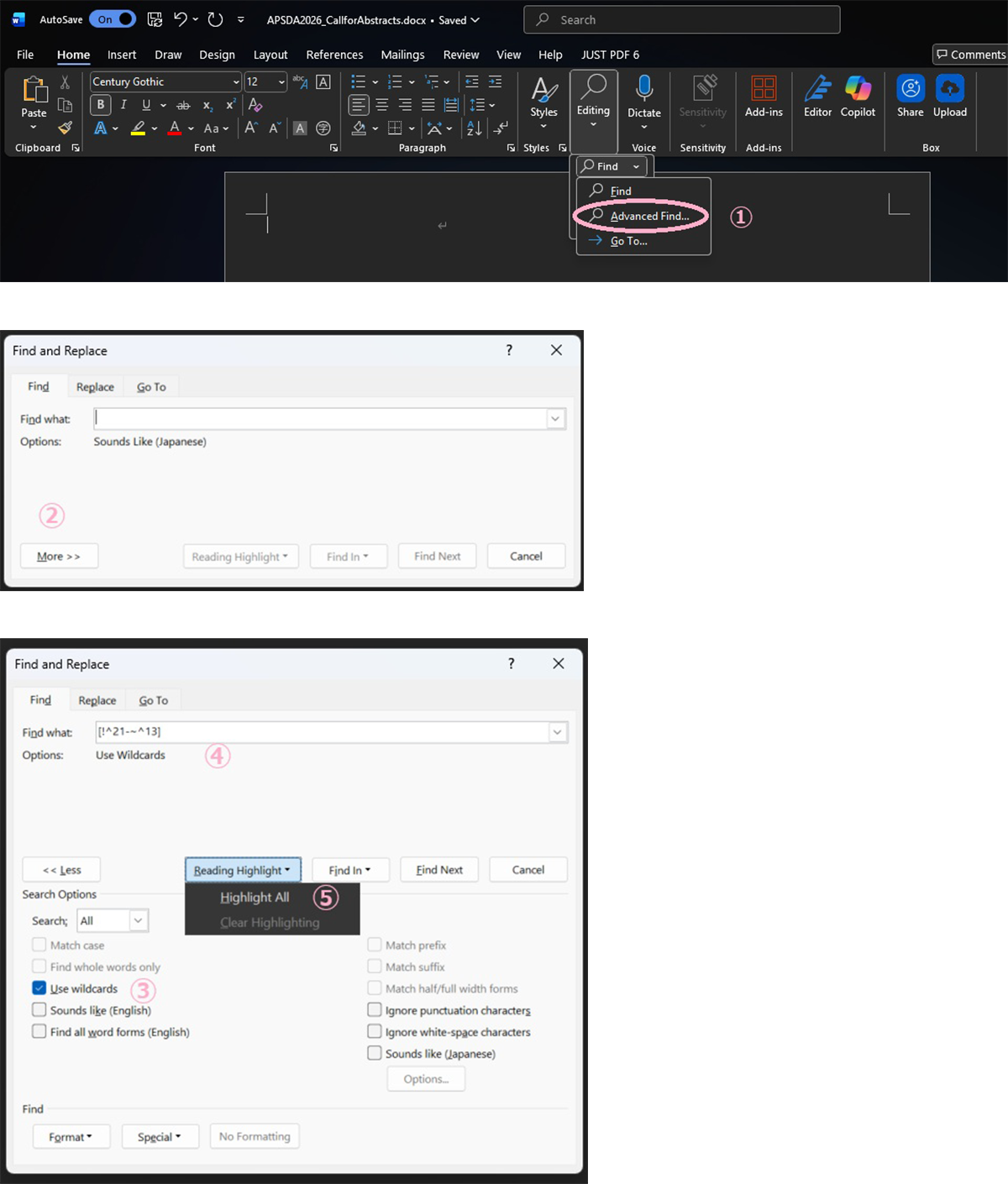Center-align the paragraph text

click(x=382, y=105)
